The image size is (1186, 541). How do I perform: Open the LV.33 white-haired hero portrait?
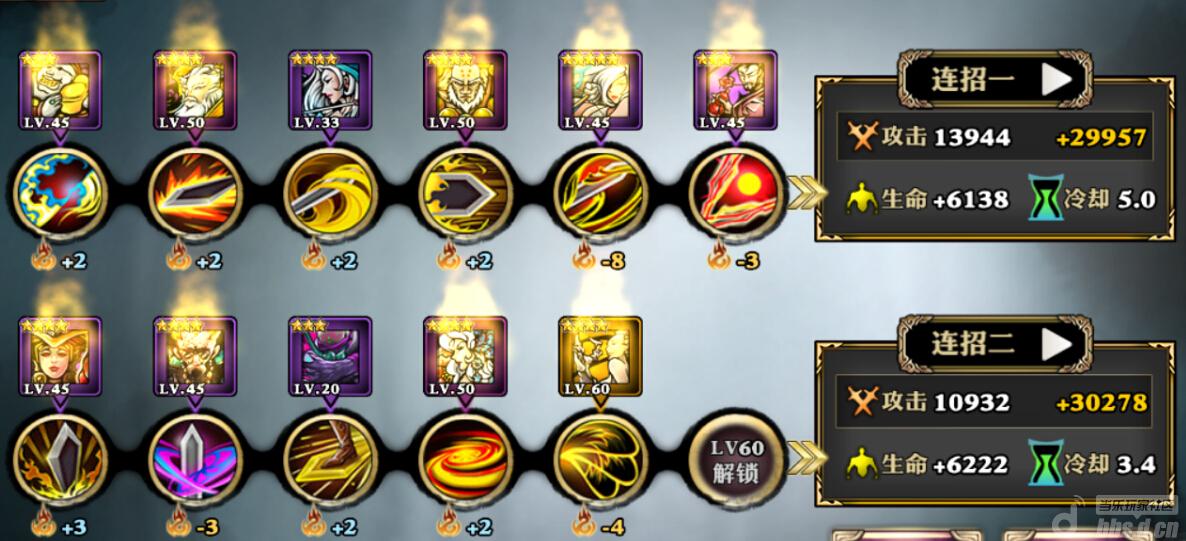pyautogui.click(x=331, y=92)
